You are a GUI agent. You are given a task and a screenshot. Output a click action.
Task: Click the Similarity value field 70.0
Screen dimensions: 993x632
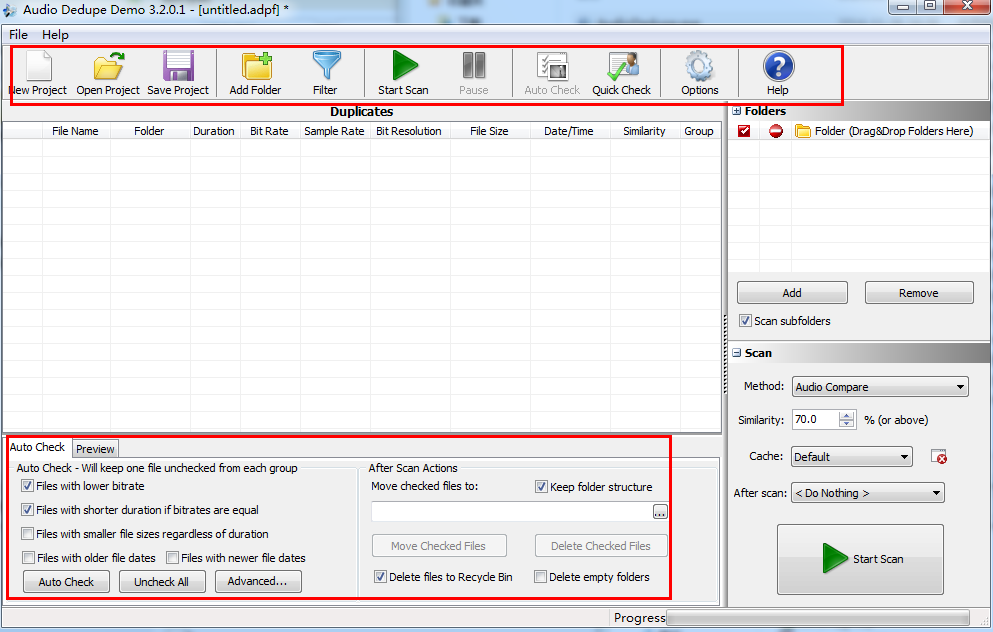coord(816,419)
